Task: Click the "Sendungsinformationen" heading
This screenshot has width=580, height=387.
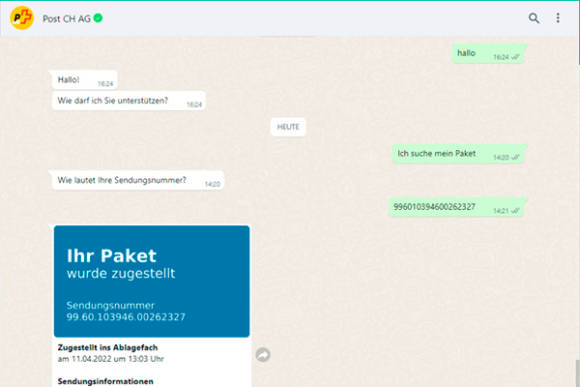Action: (x=105, y=381)
